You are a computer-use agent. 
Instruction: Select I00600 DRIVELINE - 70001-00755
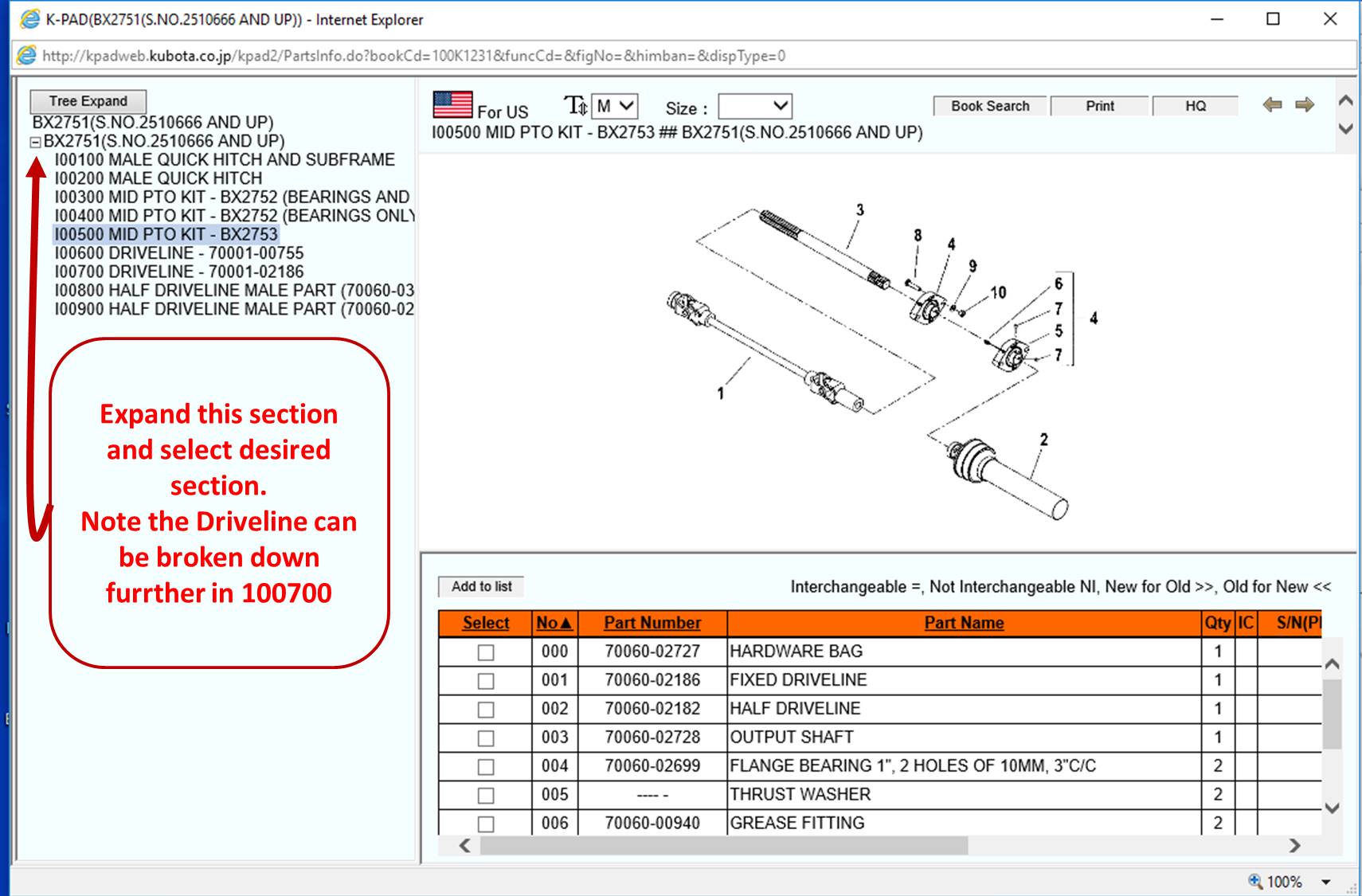pyautogui.click(x=179, y=253)
